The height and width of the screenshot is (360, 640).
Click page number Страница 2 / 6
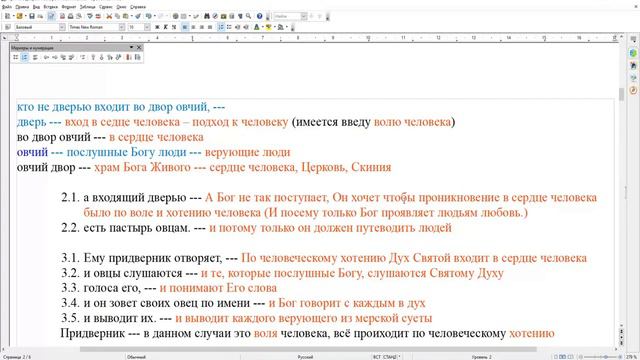coord(17,357)
